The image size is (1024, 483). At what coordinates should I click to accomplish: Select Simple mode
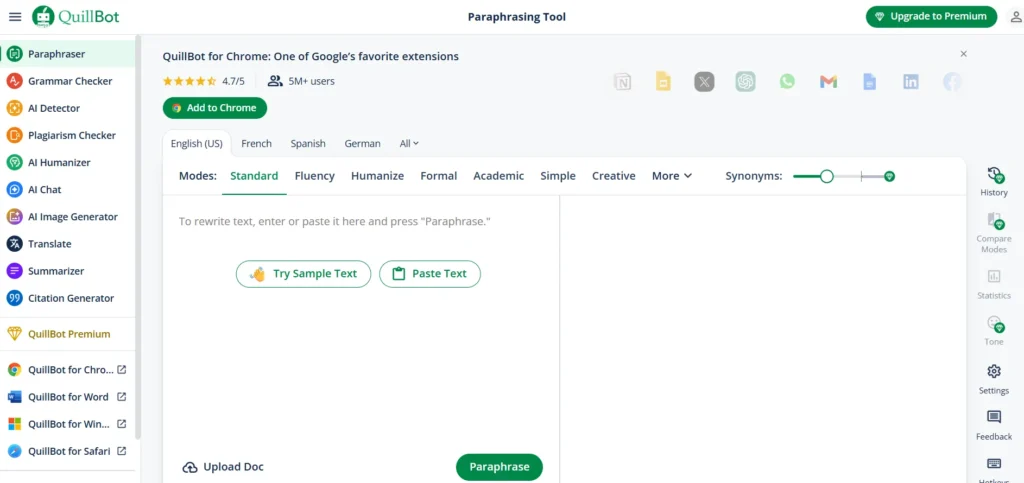558,176
